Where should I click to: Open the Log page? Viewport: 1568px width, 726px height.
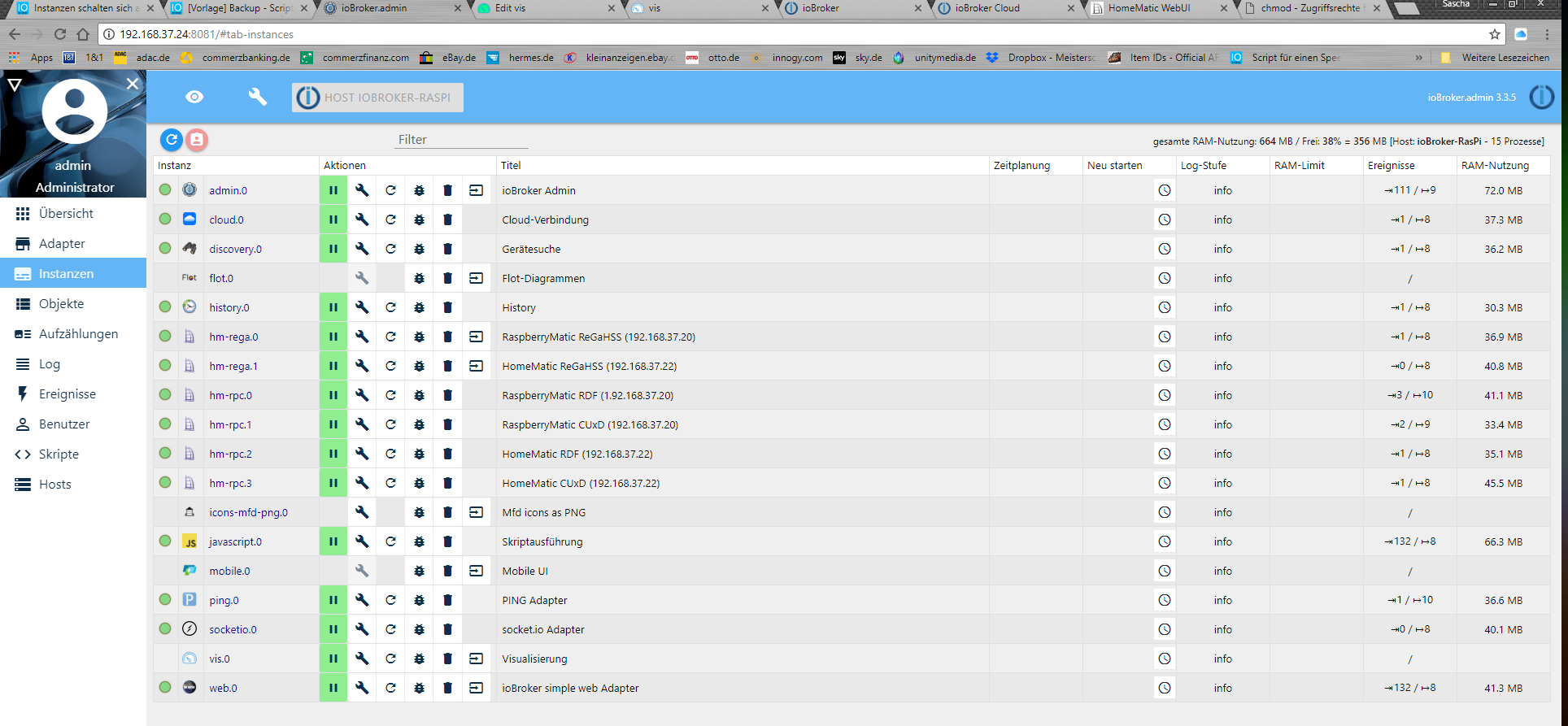[x=73, y=363]
